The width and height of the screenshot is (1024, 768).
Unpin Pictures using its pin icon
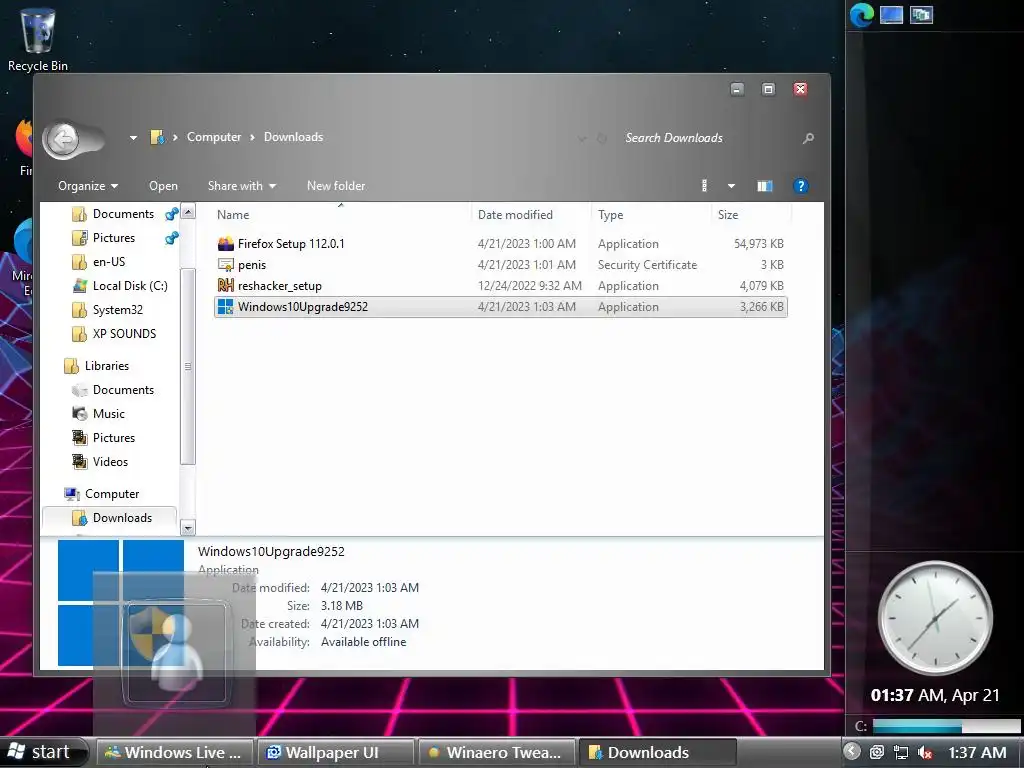coord(172,238)
